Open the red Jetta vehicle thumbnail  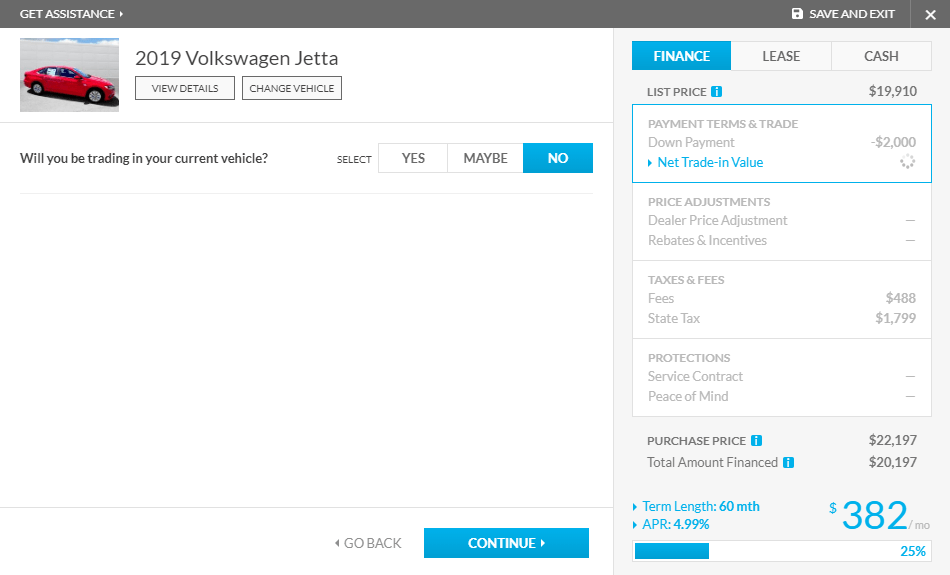69,75
